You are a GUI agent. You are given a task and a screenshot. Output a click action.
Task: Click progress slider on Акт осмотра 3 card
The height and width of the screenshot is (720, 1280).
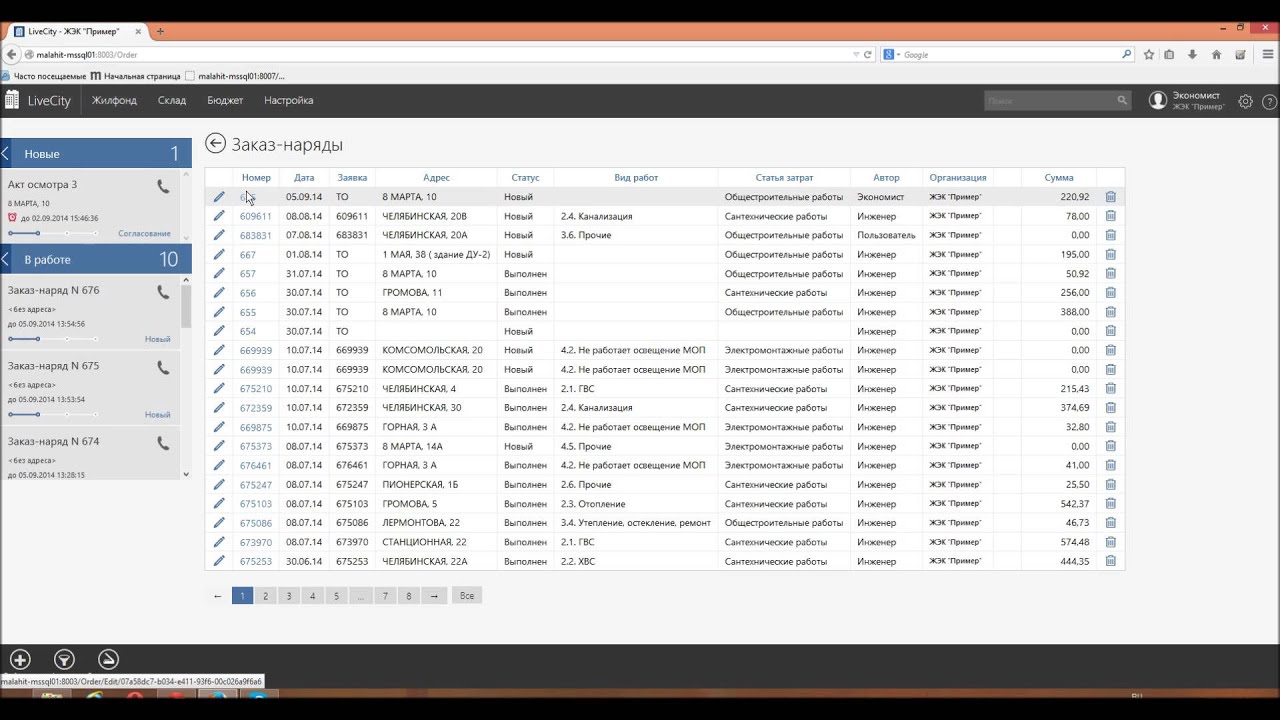point(53,233)
